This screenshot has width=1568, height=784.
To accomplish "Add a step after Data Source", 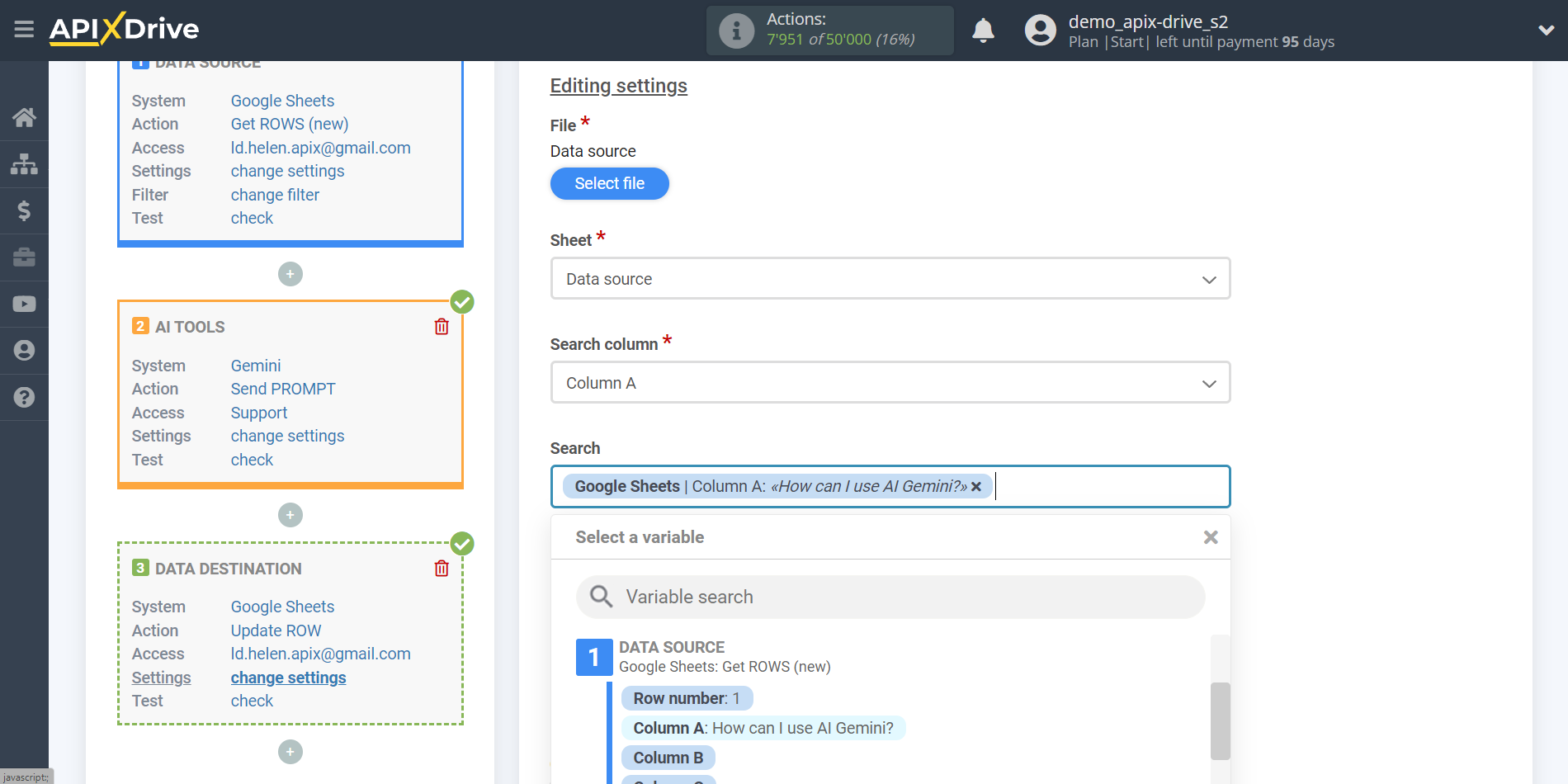I will (290, 274).
